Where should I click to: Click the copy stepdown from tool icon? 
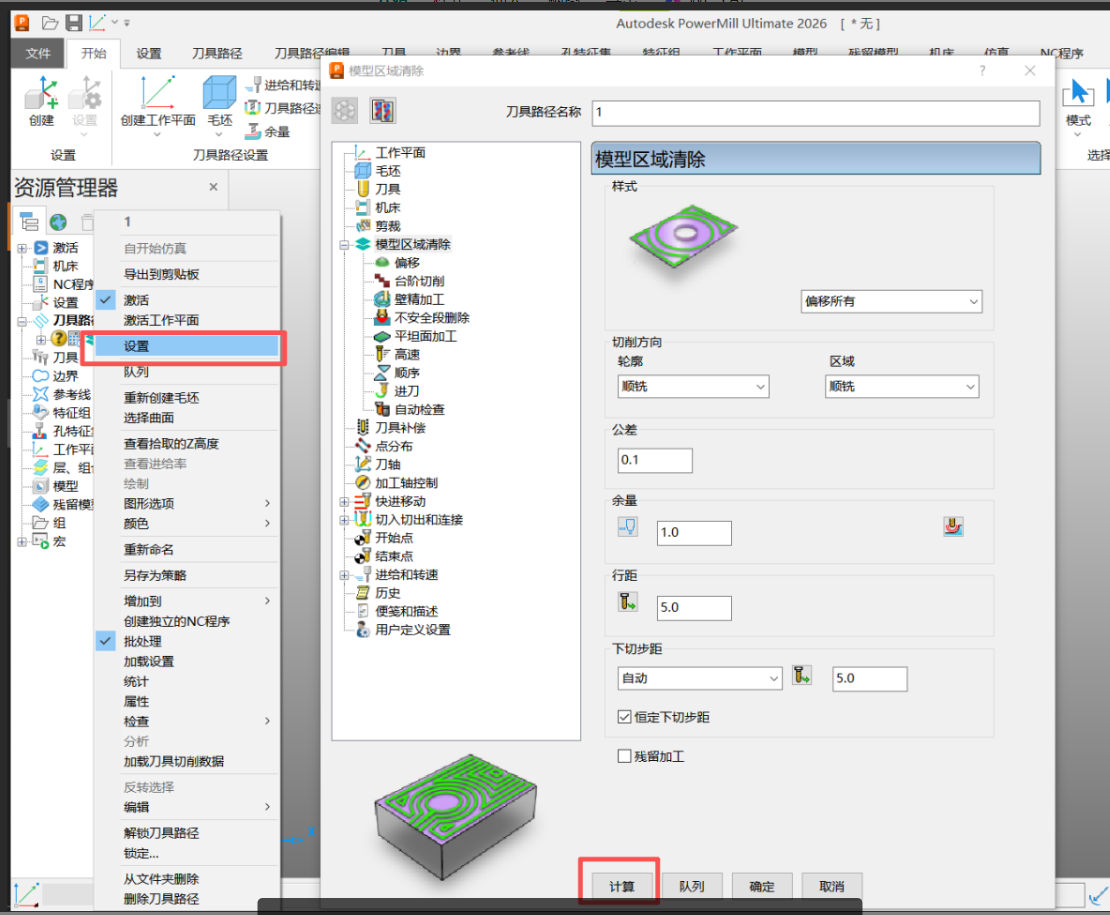801,675
